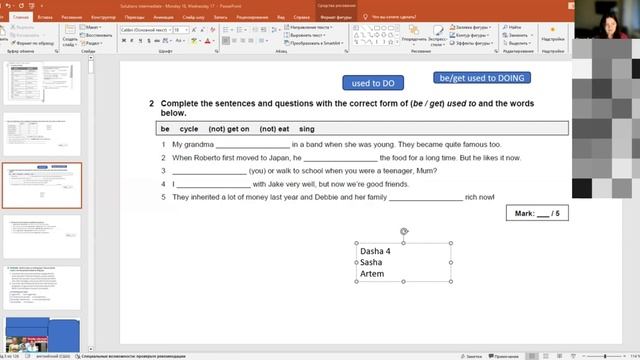The width and height of the screenshot is (640, 360).
Task: Clear all formatting icon
Action: click(x=213, y=30)
